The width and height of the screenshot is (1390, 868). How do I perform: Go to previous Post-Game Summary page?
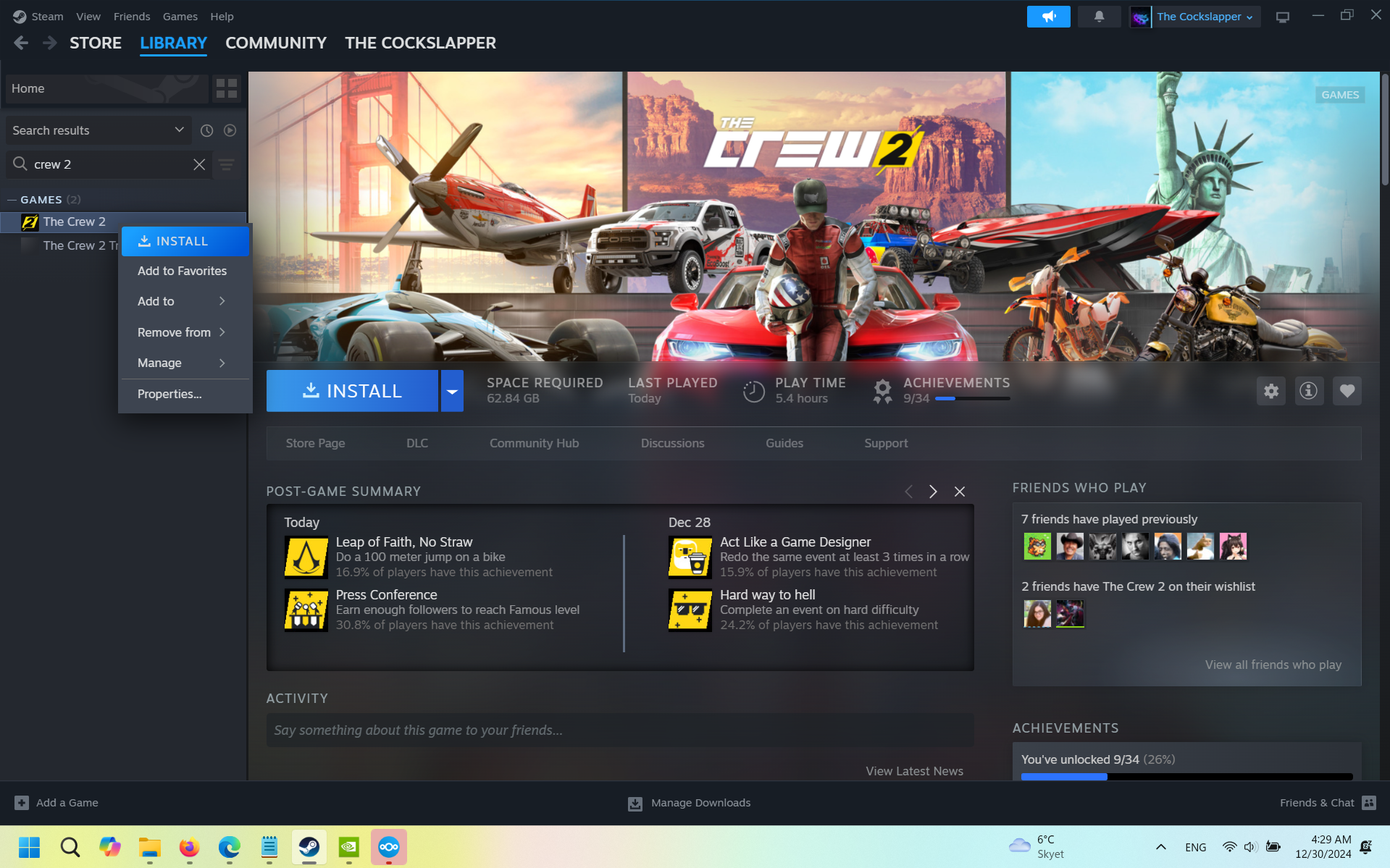908,492
